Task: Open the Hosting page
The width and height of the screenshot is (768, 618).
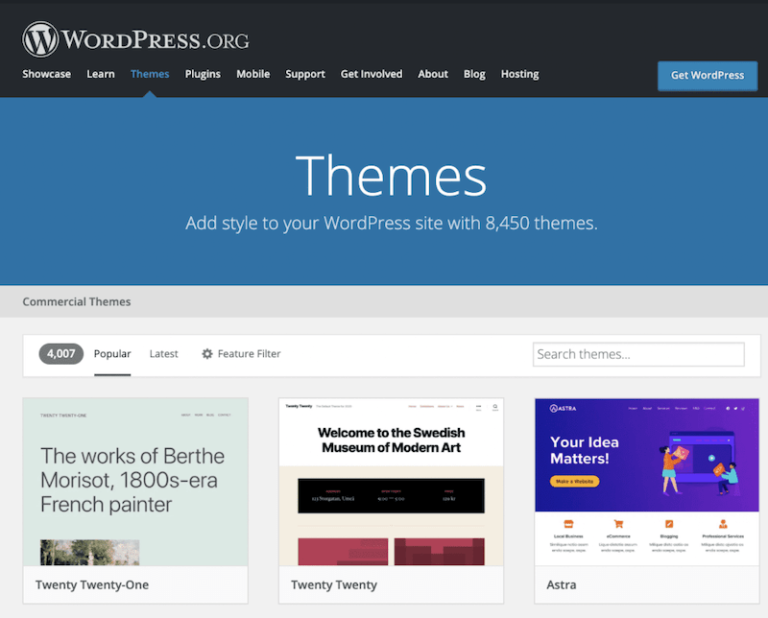Action: (x=520, y=74)
